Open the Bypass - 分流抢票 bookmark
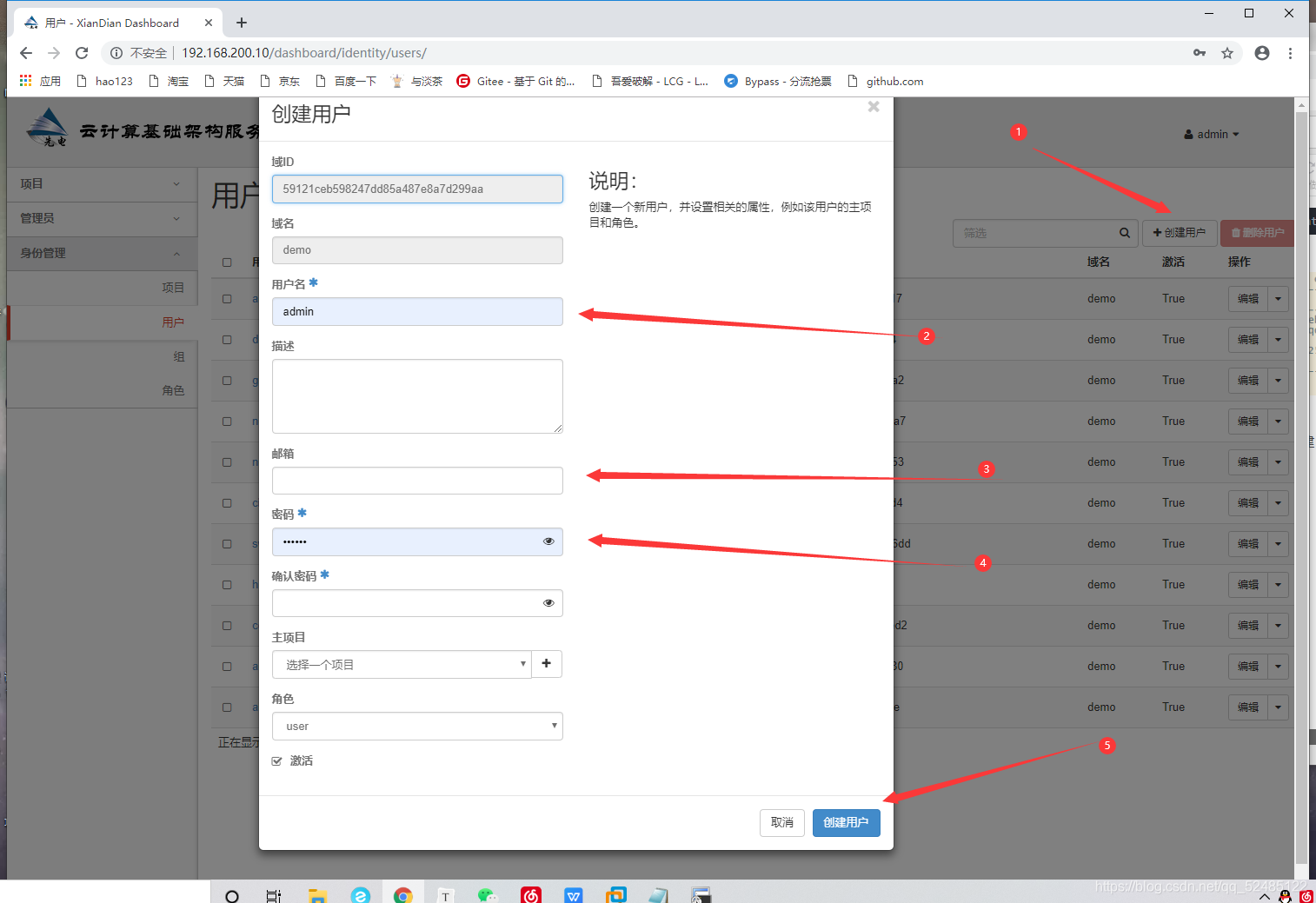This screenshot has height=903, width=1316. pos(778,81)
